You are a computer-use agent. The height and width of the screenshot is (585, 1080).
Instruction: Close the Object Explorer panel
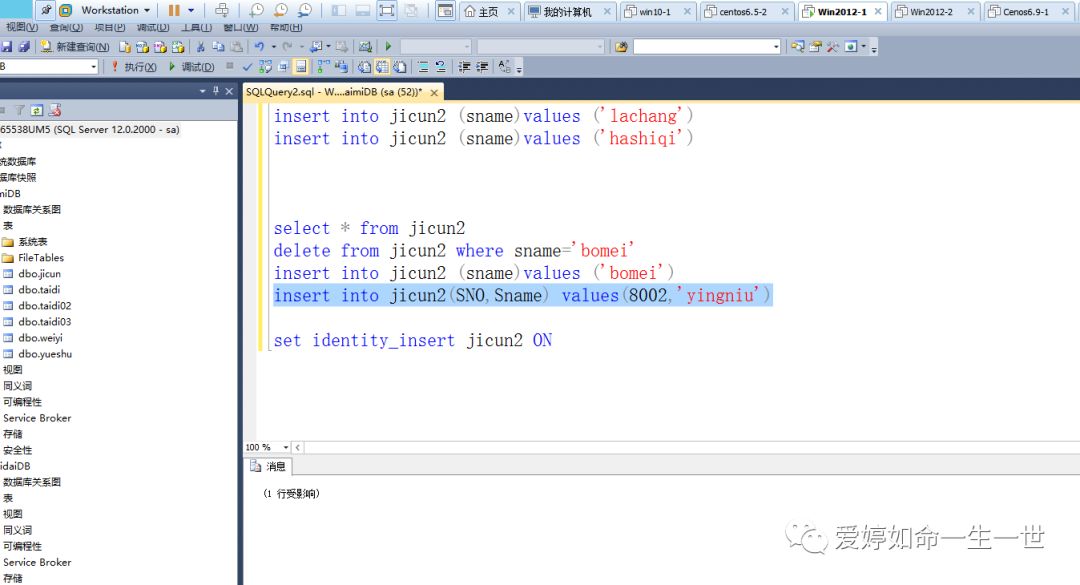(229, 91)
